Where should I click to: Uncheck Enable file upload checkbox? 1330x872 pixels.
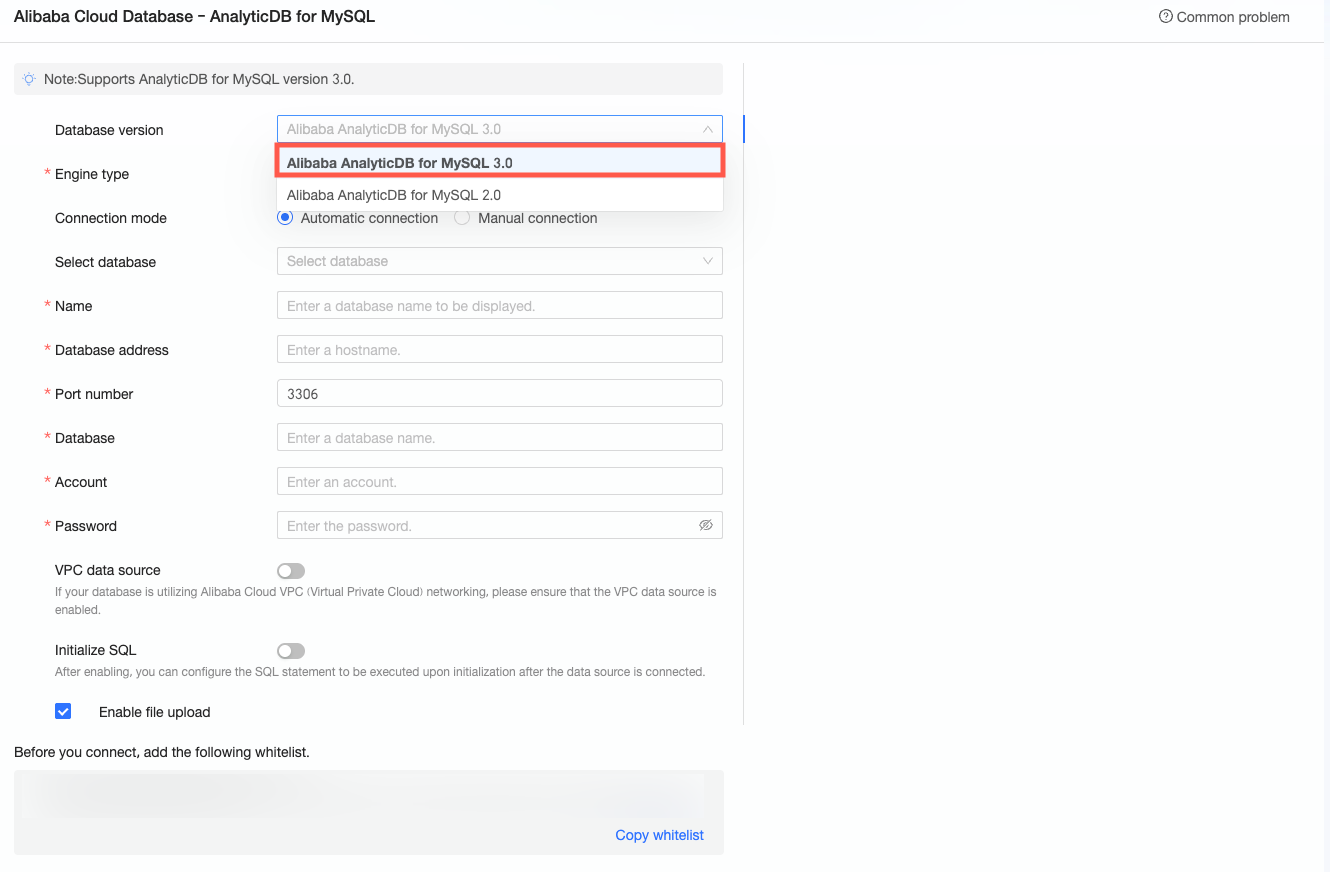[x=63, y=712]
